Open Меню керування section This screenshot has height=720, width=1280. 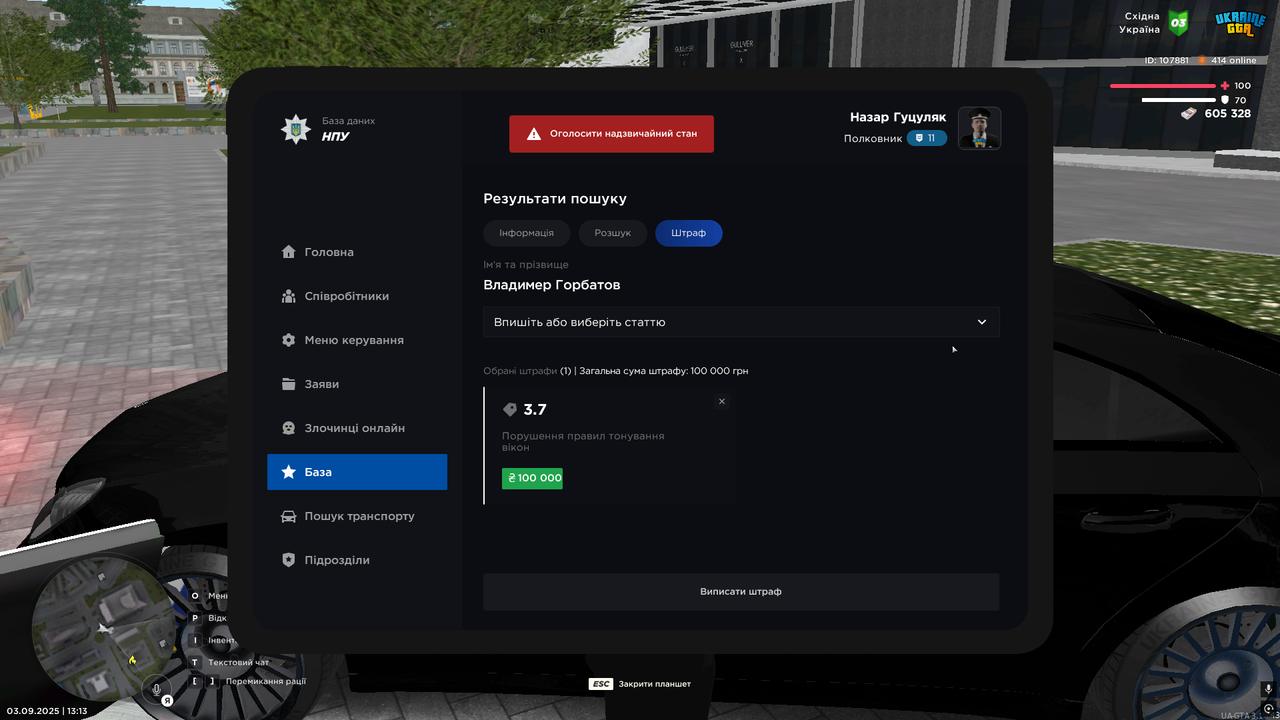point(357,340)
